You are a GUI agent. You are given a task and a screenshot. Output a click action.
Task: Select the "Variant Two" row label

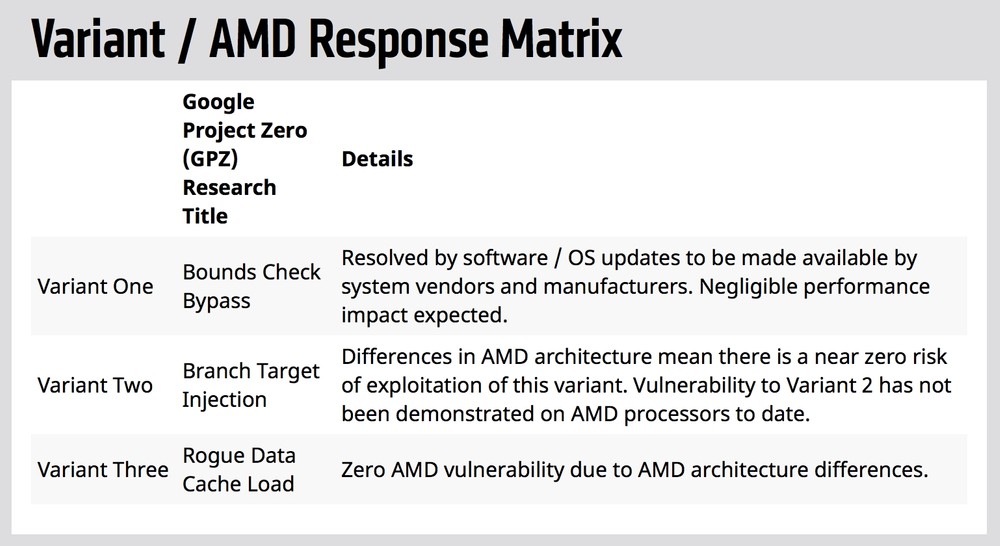[x=95, y=385]
